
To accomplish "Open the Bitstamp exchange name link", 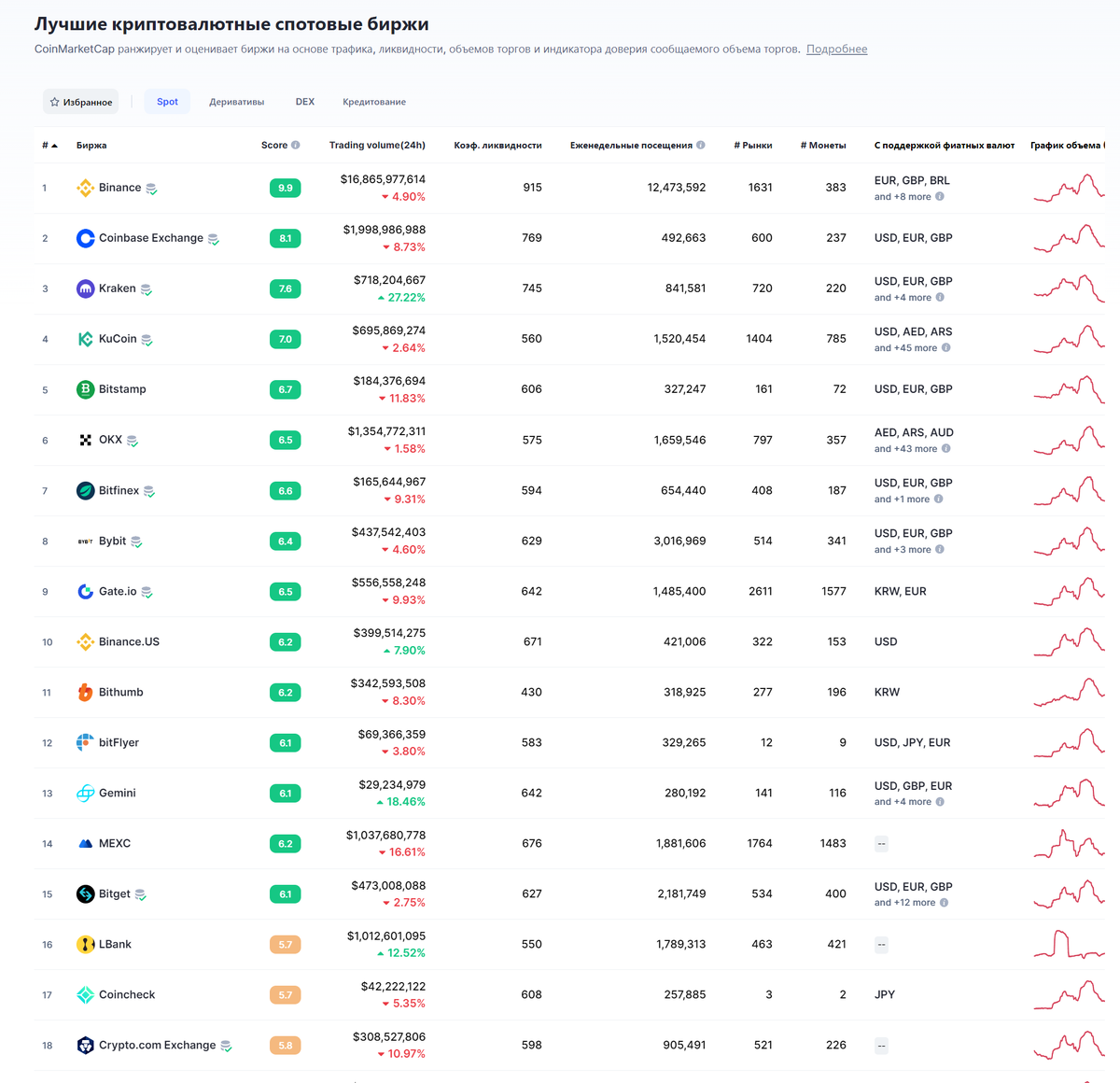I will click(122, 389).
